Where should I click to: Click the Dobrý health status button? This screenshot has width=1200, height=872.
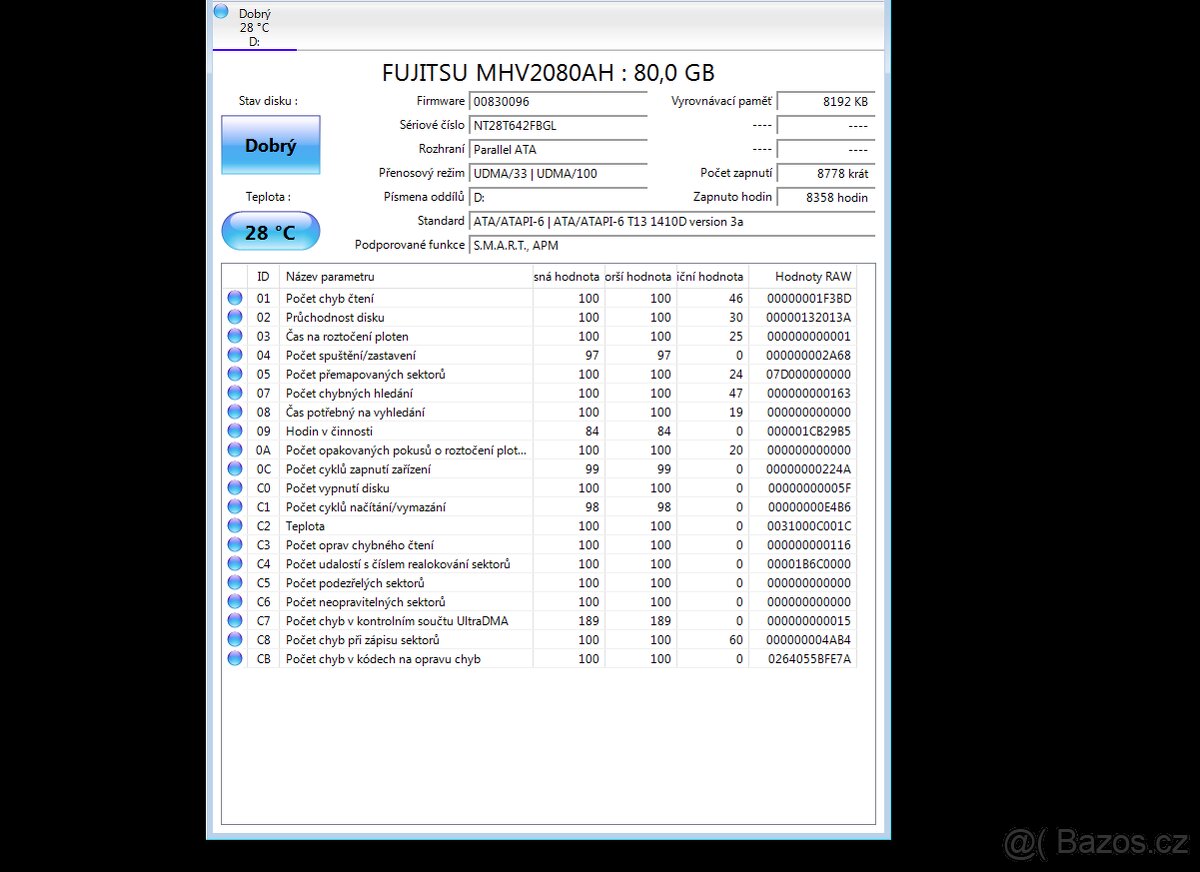pos(271,145)
